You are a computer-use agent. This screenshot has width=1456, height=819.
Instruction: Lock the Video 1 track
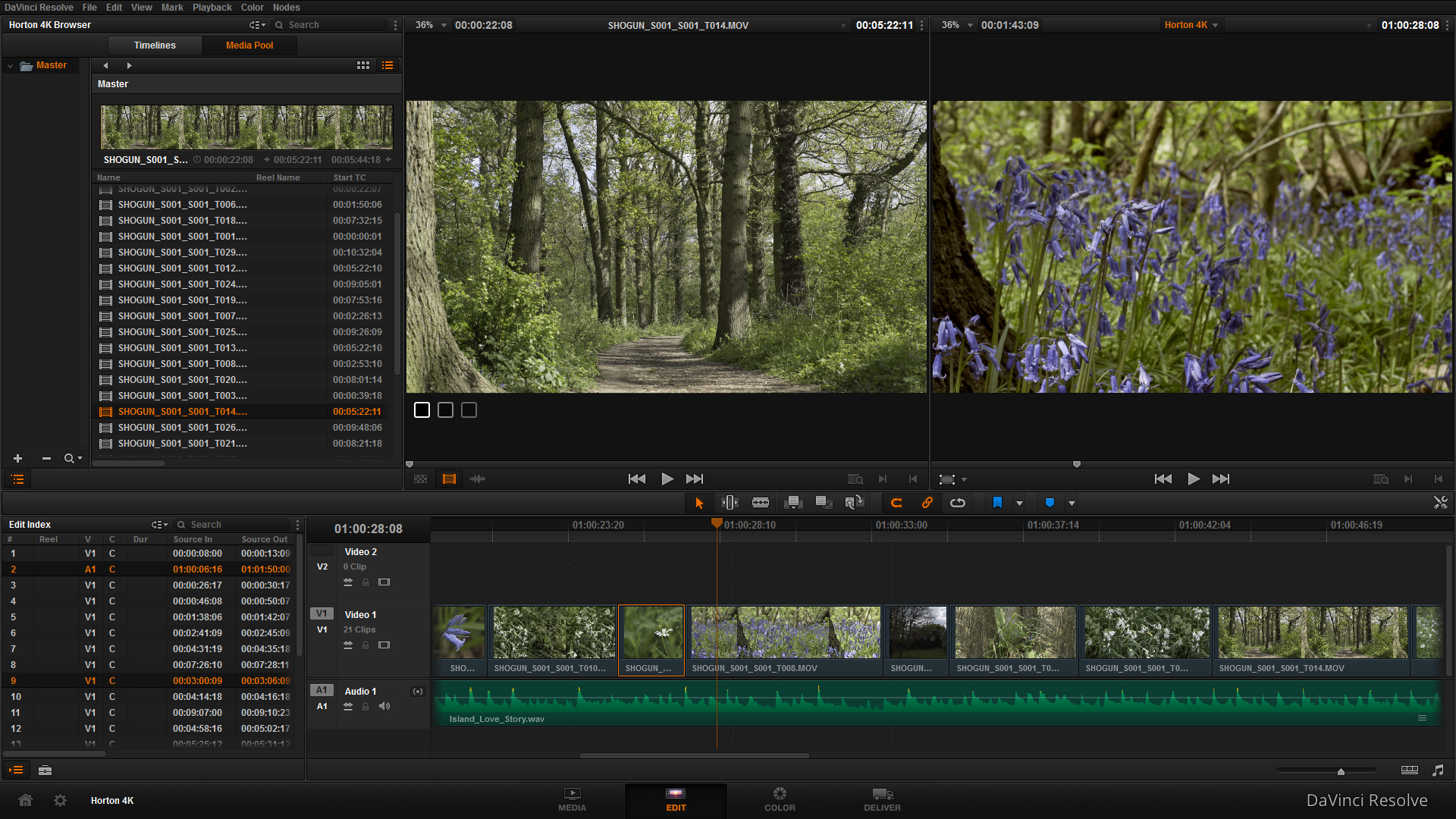pyautogui.click(x=366, y=645)
